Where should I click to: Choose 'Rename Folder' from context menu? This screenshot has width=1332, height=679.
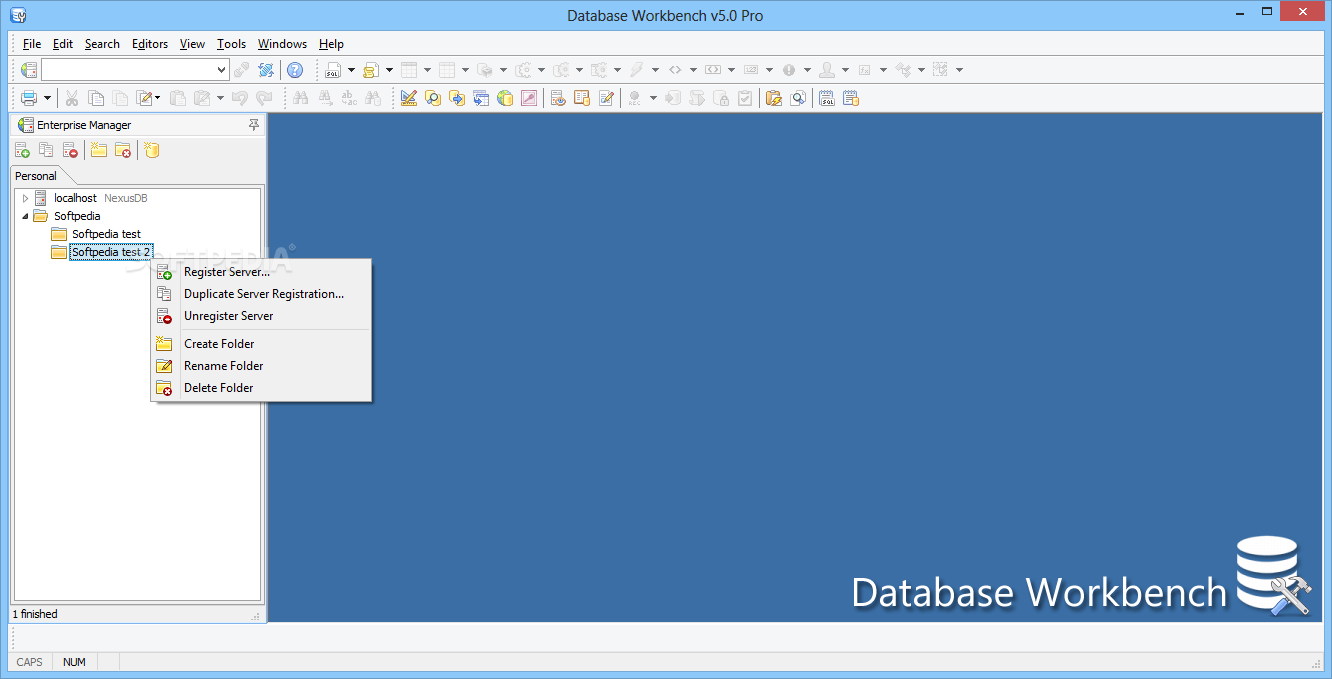[x=261, y=366]
